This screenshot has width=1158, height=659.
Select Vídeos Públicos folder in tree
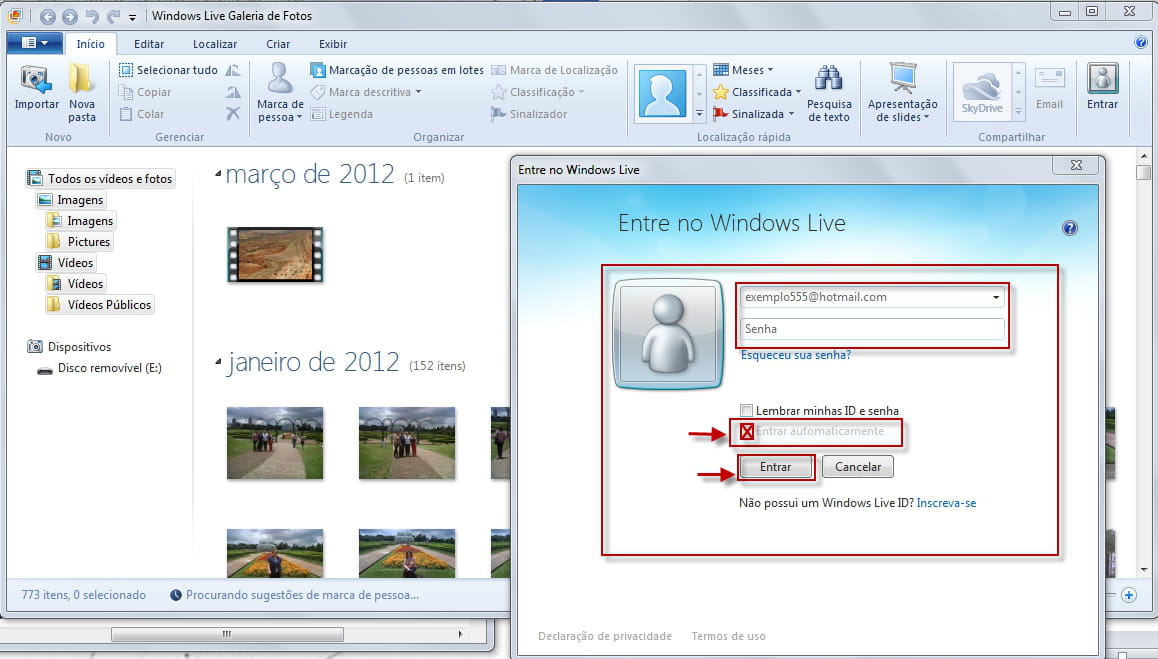pos(109,305)
